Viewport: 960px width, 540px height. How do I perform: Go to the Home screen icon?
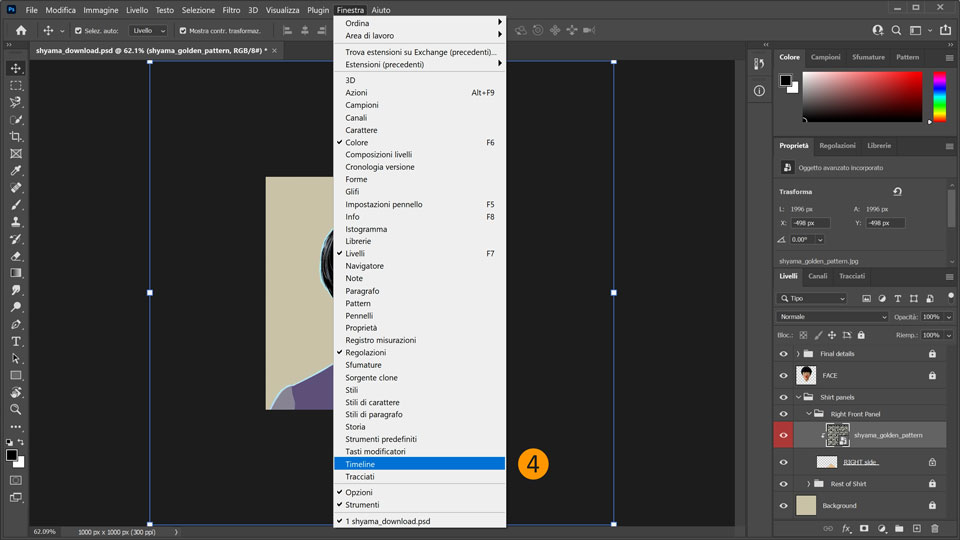21,30
